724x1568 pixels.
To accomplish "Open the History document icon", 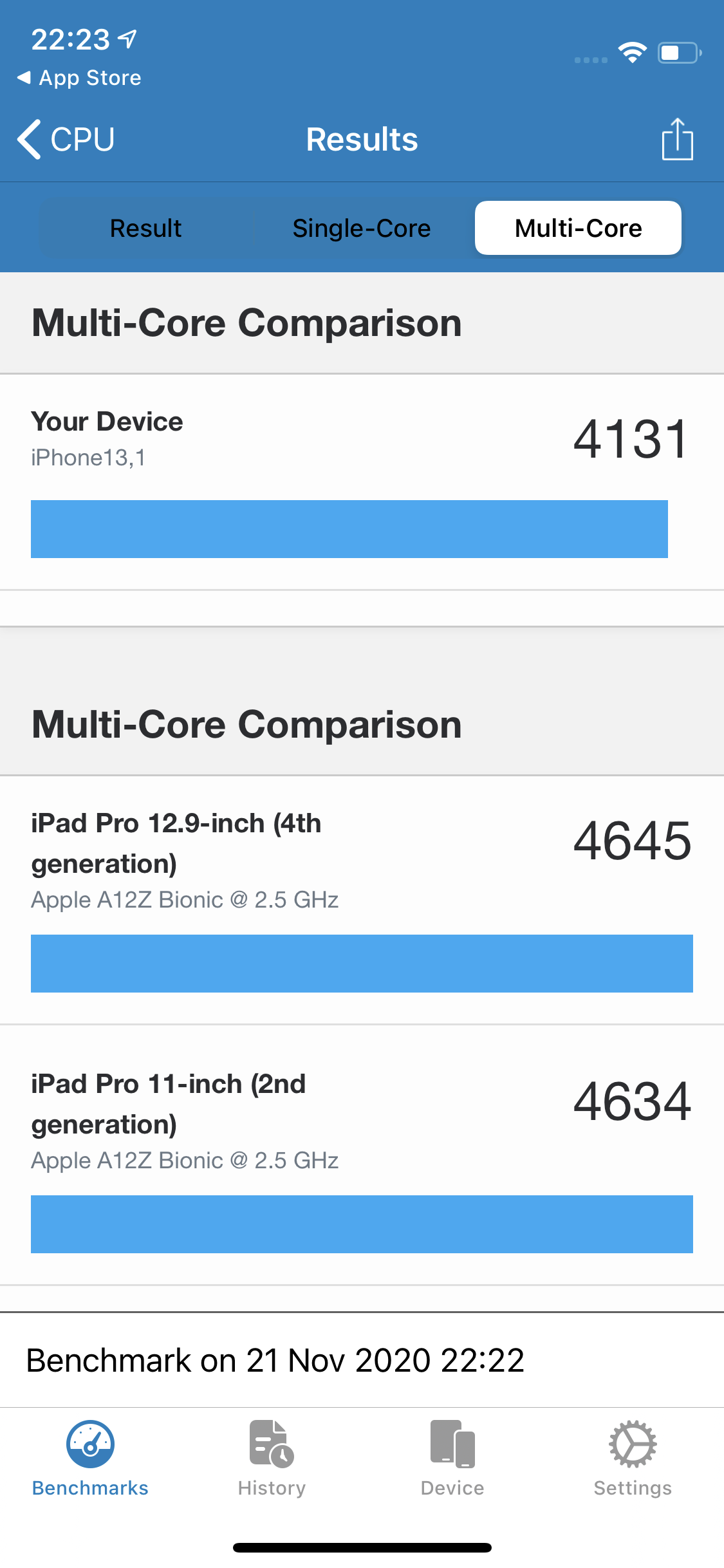I will point(272,1444).
